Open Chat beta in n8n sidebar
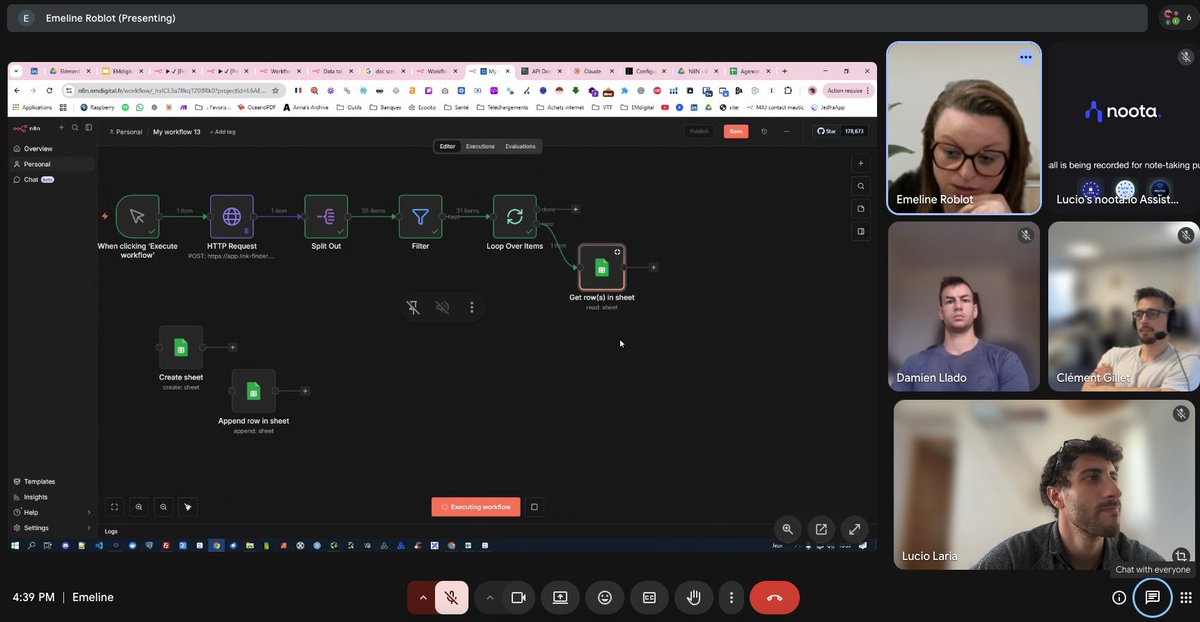 click(53, 180)
